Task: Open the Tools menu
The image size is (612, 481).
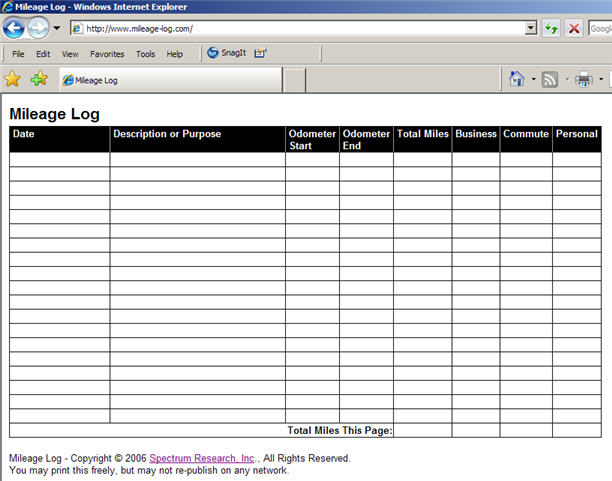Action: point(146,54)
